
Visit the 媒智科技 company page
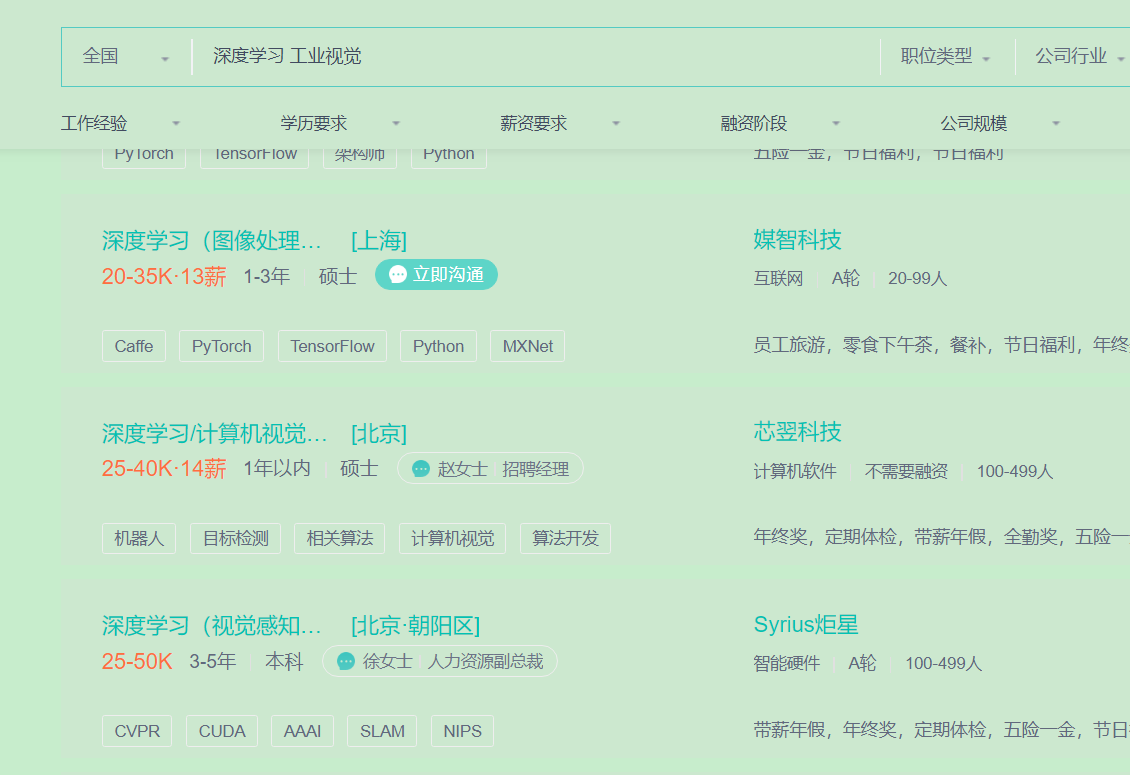click(797, 240)
